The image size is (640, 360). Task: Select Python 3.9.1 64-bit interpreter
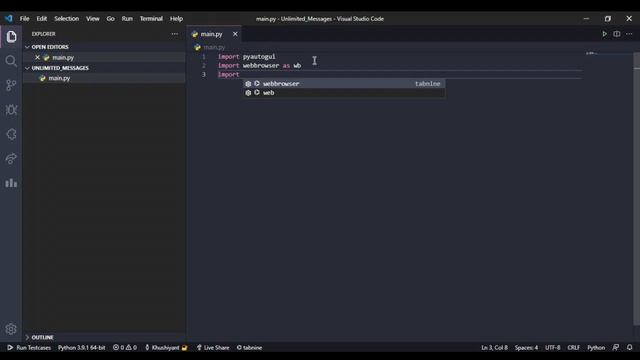[x=81, y=347]
